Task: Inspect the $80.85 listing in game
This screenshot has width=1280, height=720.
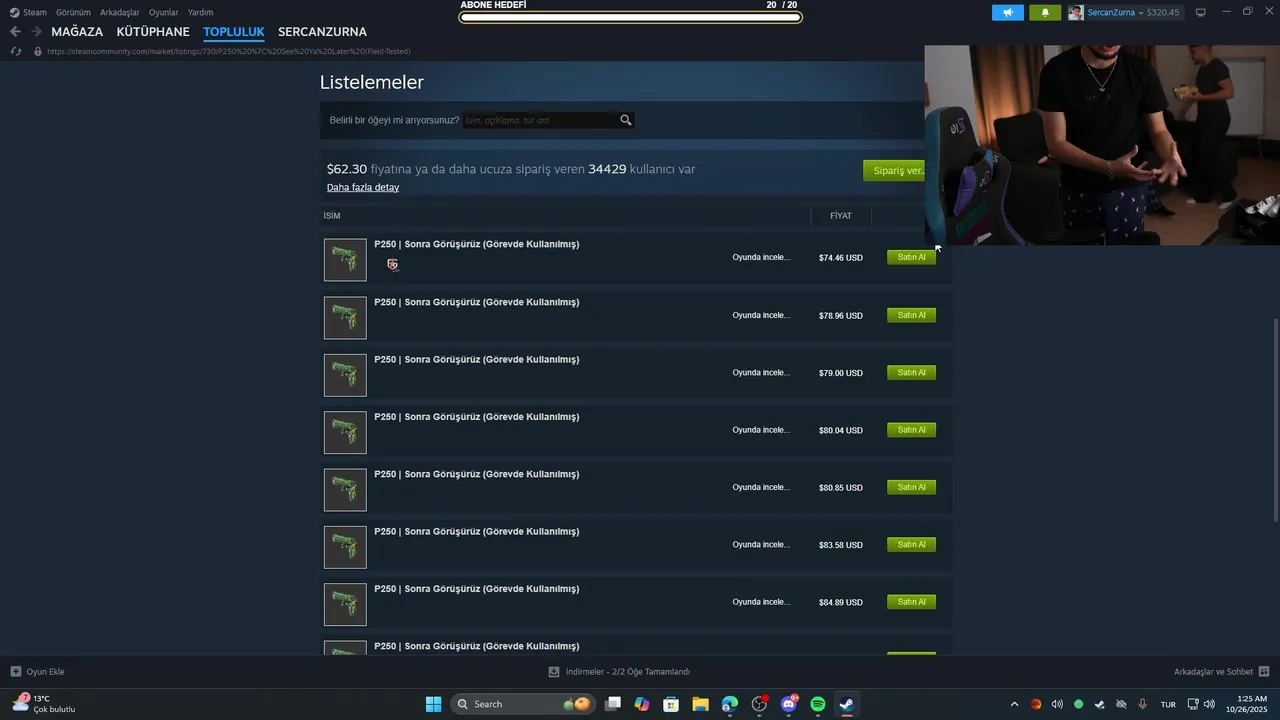Action: coord(761,487)
